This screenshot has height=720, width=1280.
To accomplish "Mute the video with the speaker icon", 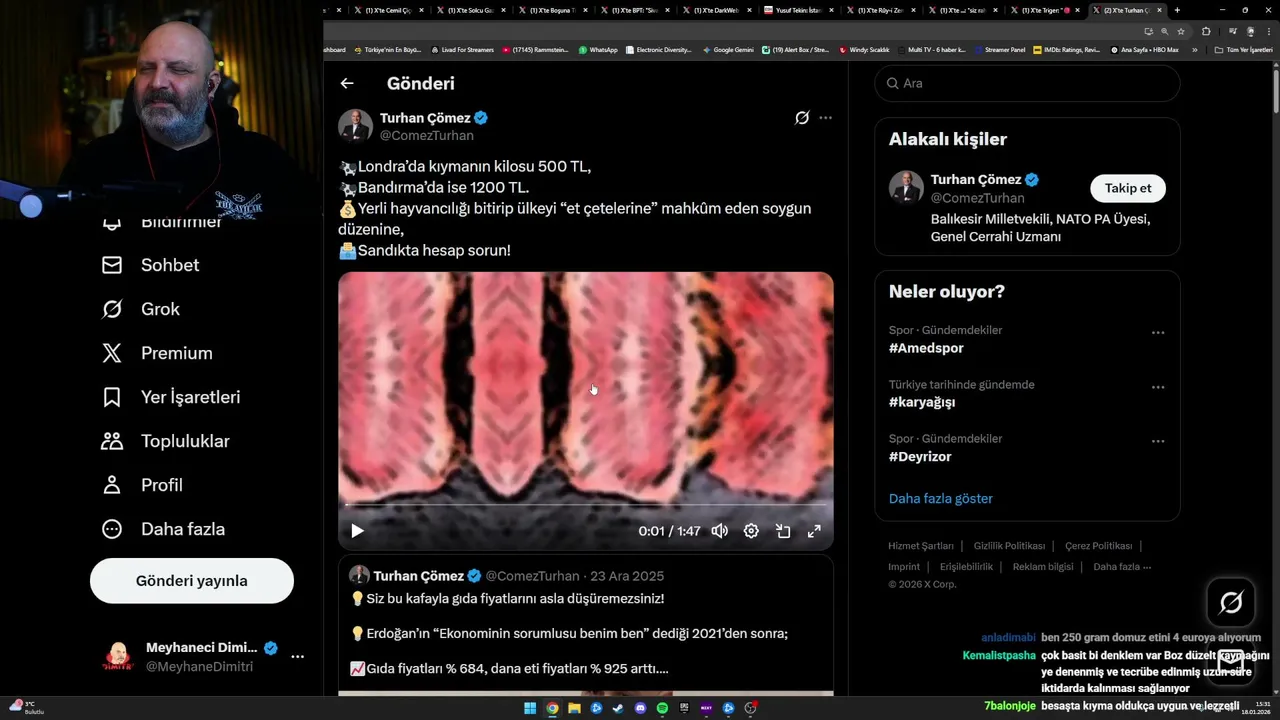I will click(719, 531).
